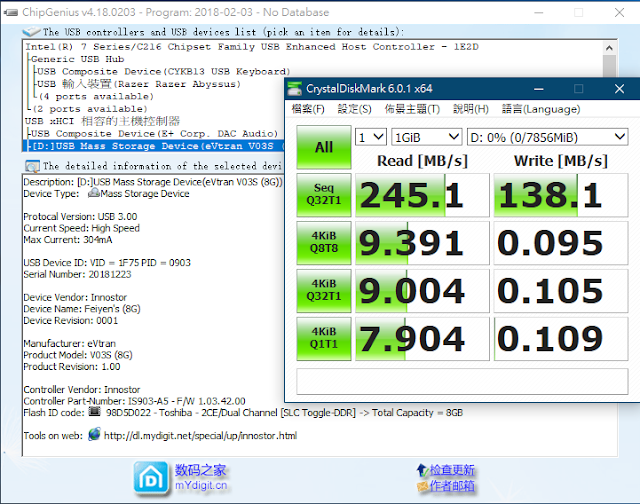
Task: Run all benchmarks with the All button
Action: [x=324, y=147]
